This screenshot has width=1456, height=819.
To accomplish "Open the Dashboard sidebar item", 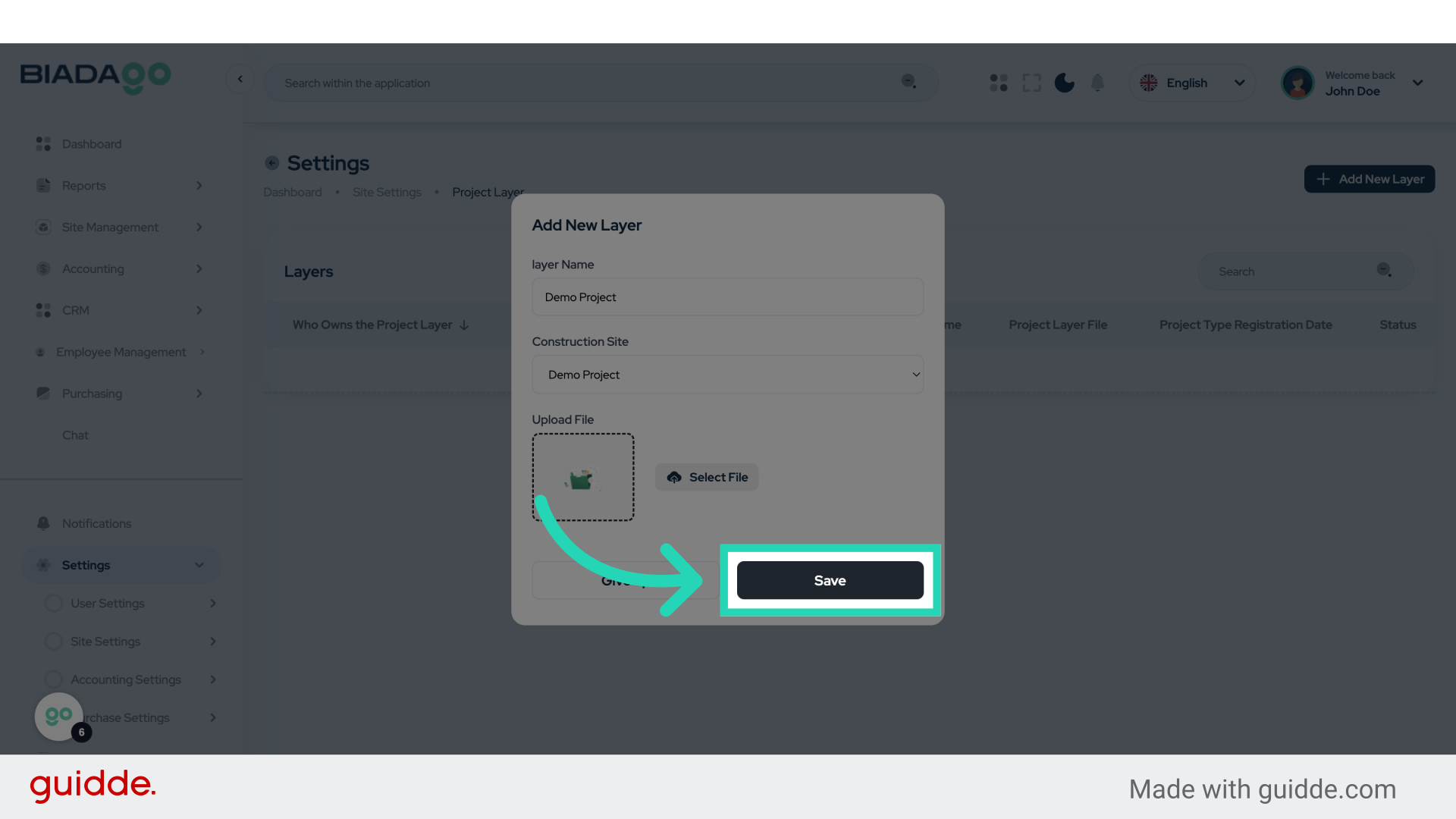I will coord(92,144).
